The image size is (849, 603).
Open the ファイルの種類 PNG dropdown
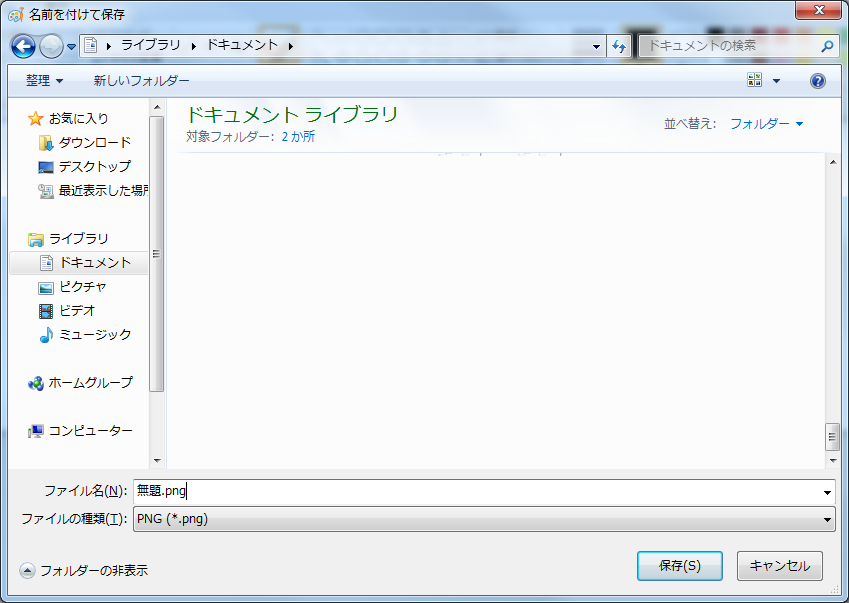pos(484,519)
